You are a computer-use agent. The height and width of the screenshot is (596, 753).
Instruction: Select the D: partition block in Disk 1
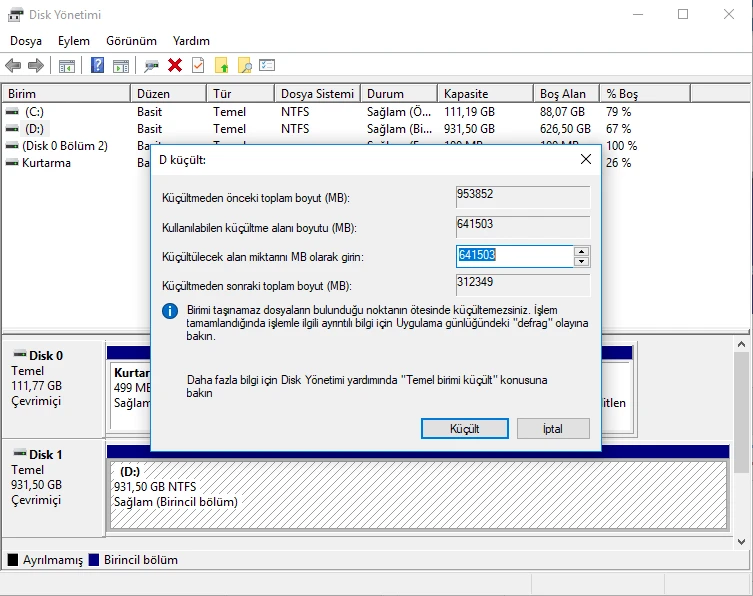pos(418,495)
